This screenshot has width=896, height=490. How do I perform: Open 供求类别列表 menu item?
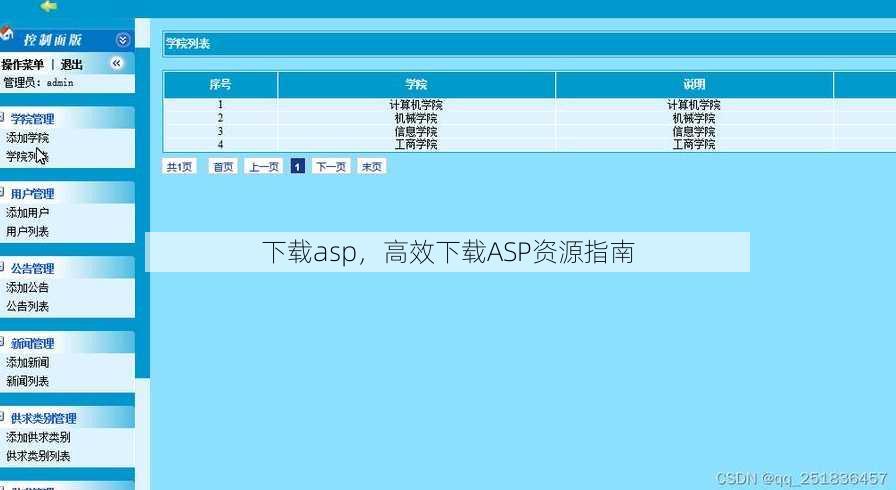tap(38, 456)
